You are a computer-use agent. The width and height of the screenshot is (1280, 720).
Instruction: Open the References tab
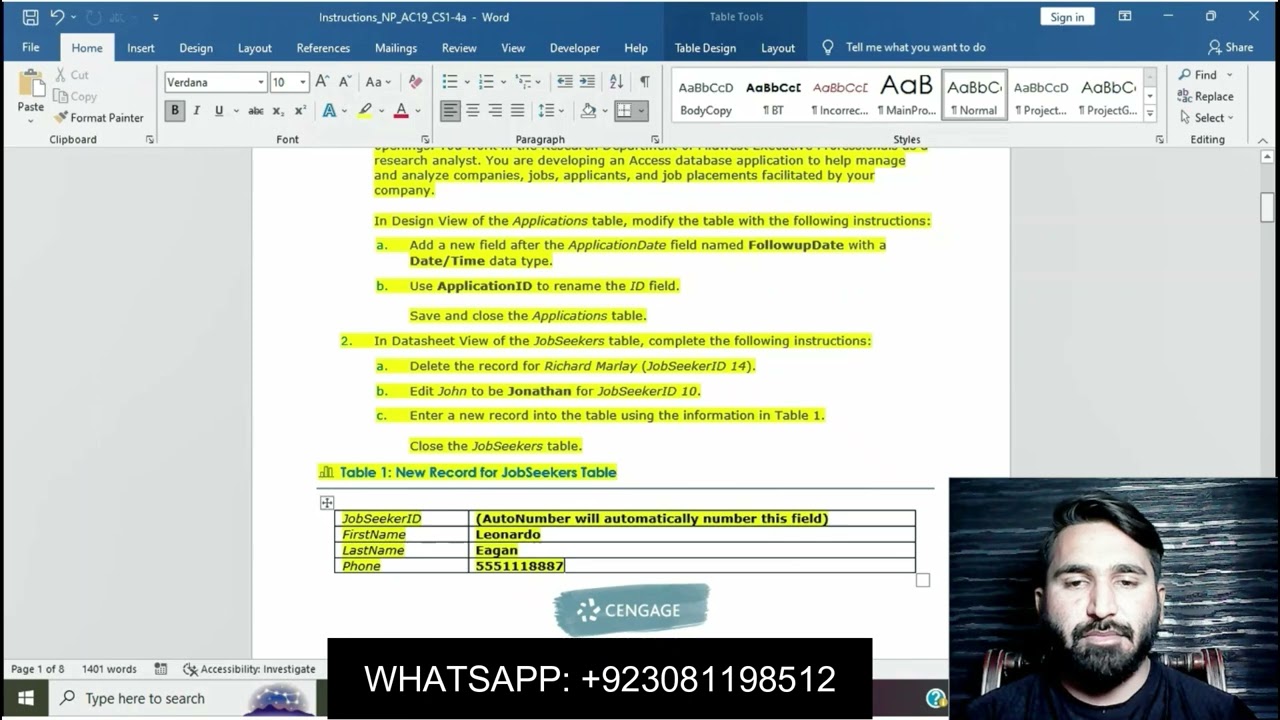pyautogui.click(x=323, y=48)
